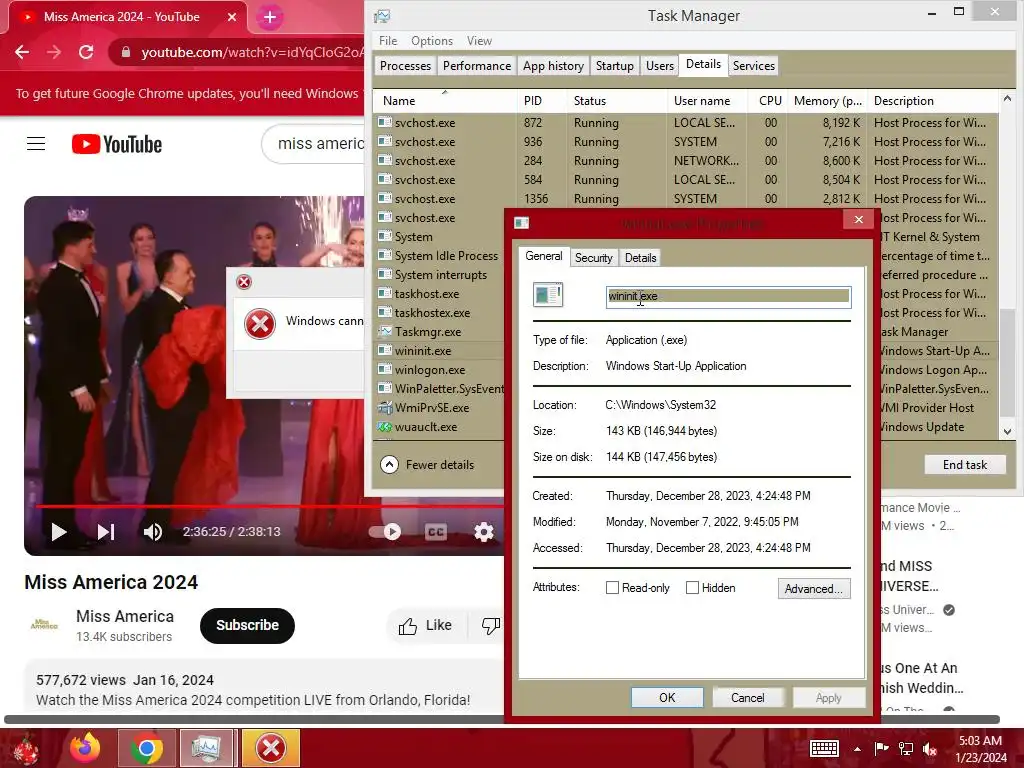Screen dimensions: 1024x768
Task: Collapse Task Manager with Fewer details
Action: pyautogui.click(x=428, y=465)
